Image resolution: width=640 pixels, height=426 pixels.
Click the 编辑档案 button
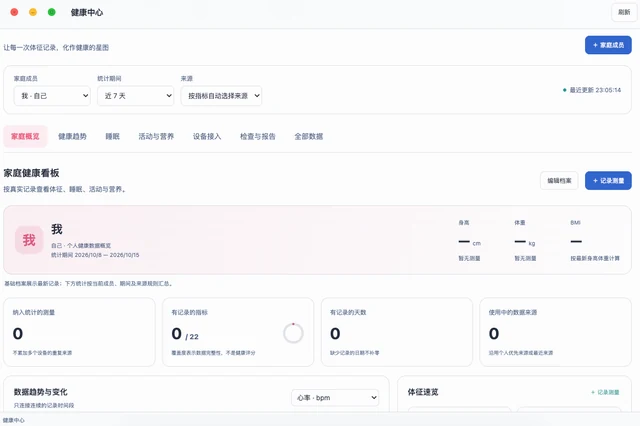click(559, 181)
